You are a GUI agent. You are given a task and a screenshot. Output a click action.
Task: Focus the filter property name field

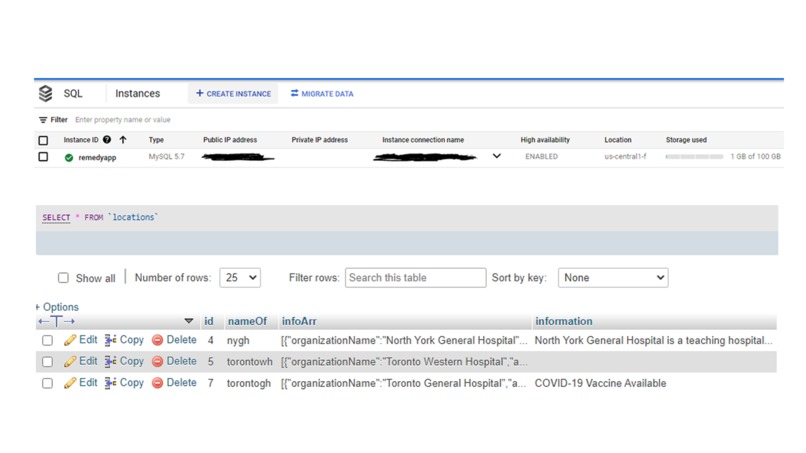123,120
